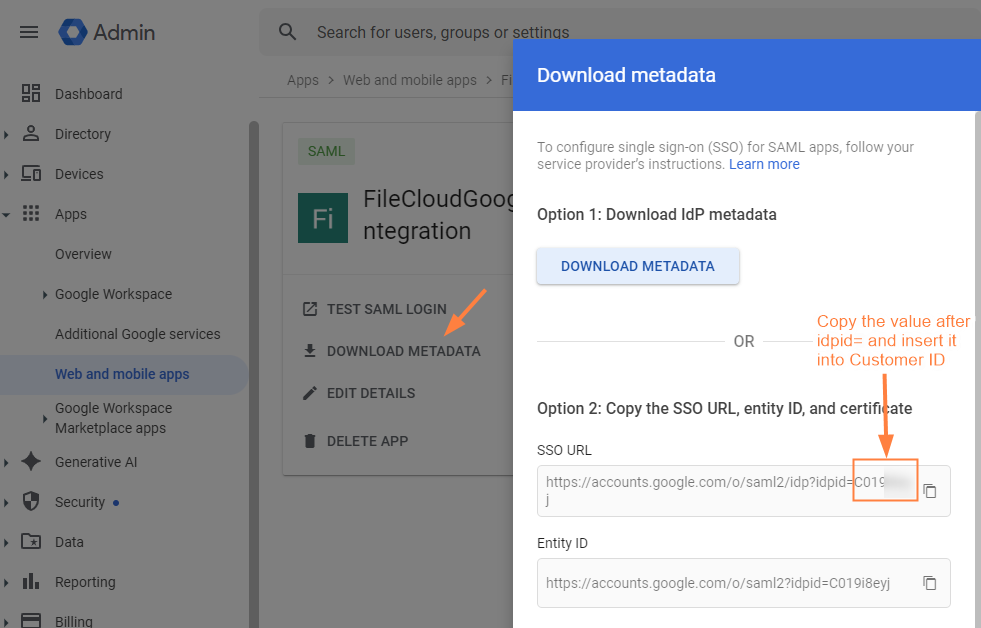Click the FileCloud app 'Fi' icon
This screenshot has height=628, width=981.
pyautogui.click(x=323, y=218)
